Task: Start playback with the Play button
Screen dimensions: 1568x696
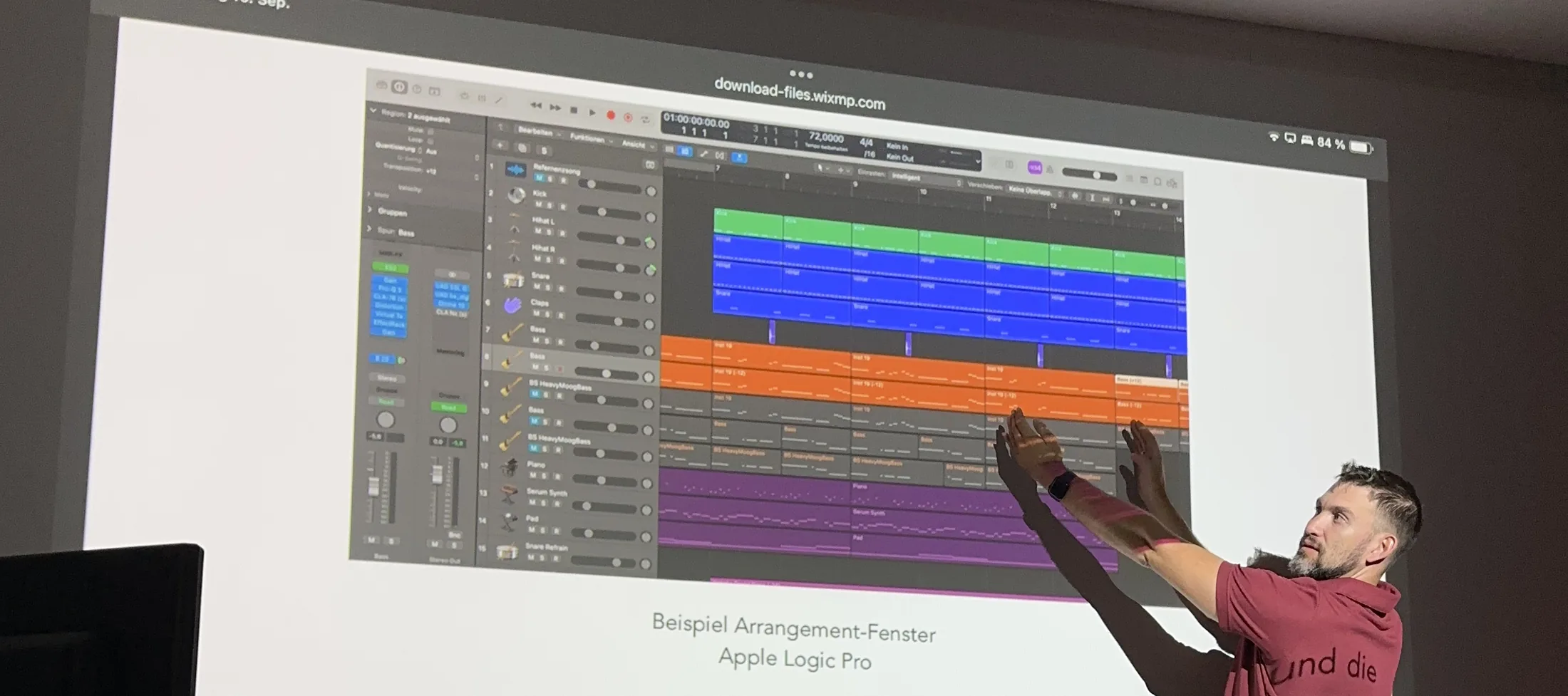Action: 592,112
